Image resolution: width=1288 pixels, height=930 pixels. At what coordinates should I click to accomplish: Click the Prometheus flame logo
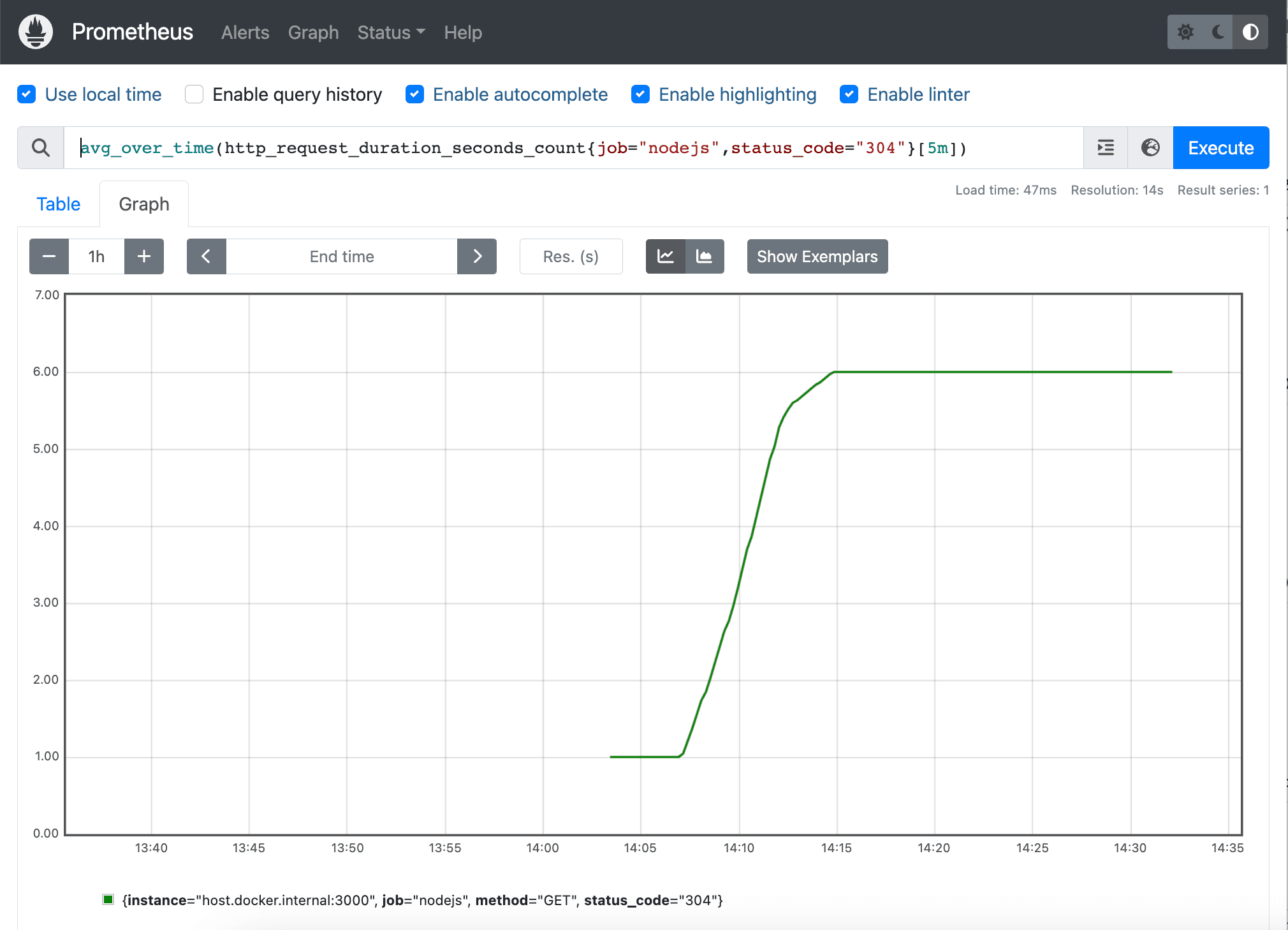pyautogui.click(x=36, y=32)
